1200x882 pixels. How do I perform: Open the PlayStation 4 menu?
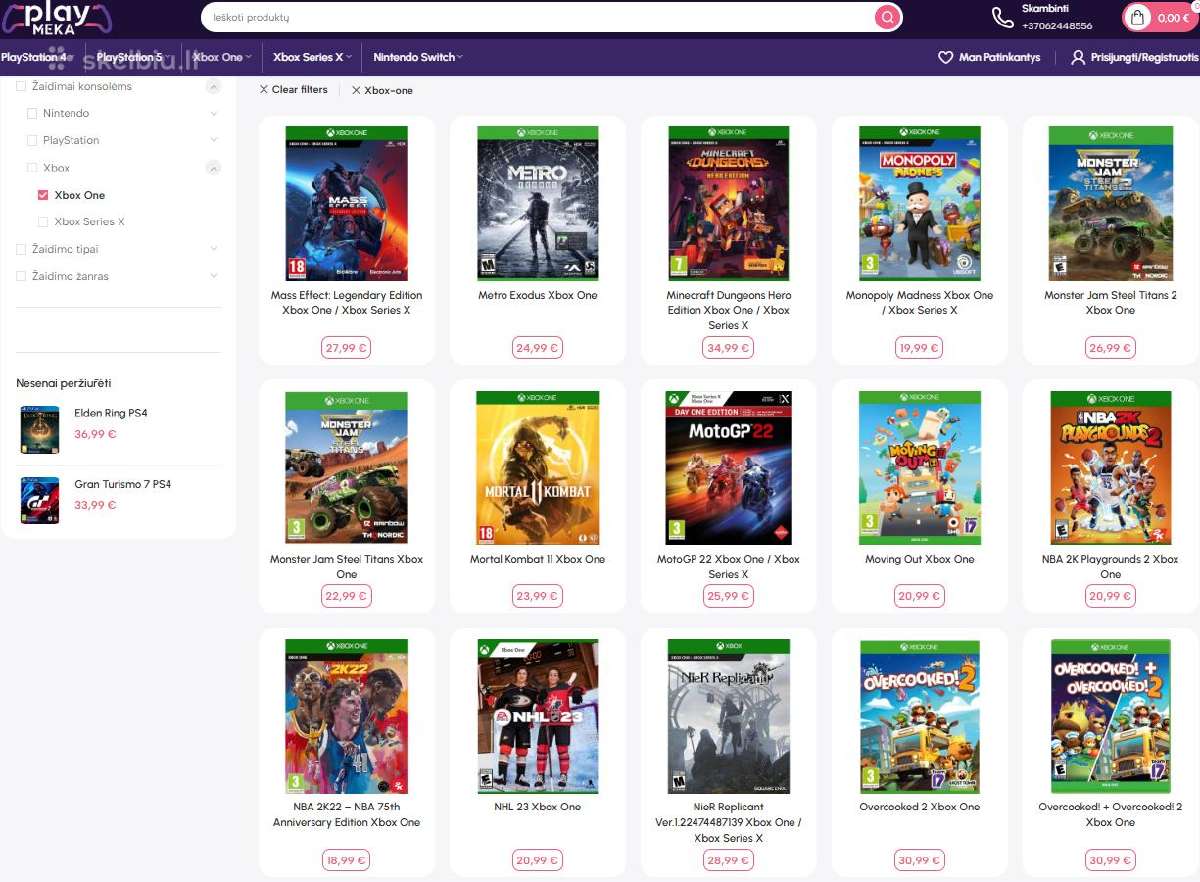click(37, 57)
